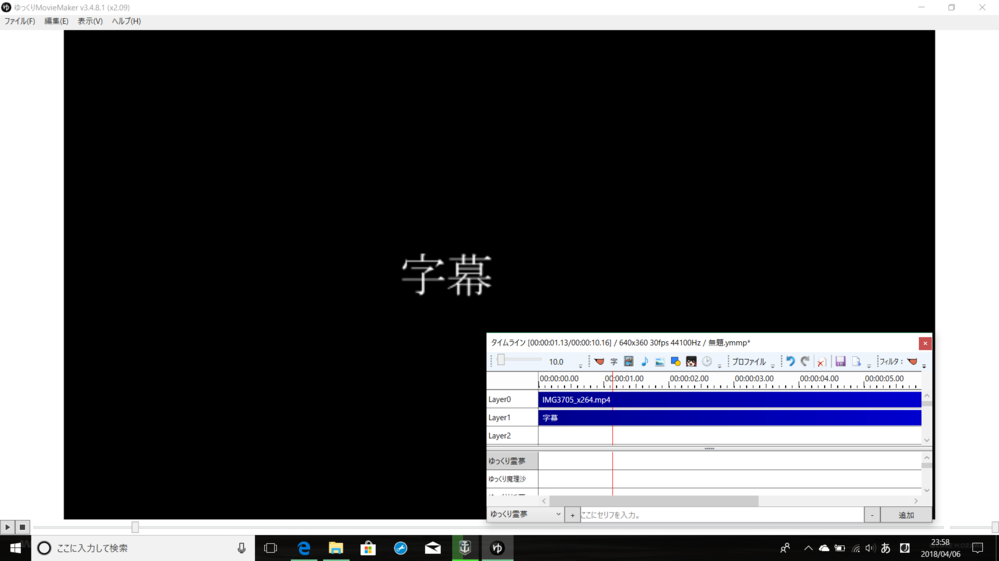Open the フィルタ filter dropdown
Image resolution: width=999 pixels, height=561 pixels.
pos(901,362)
